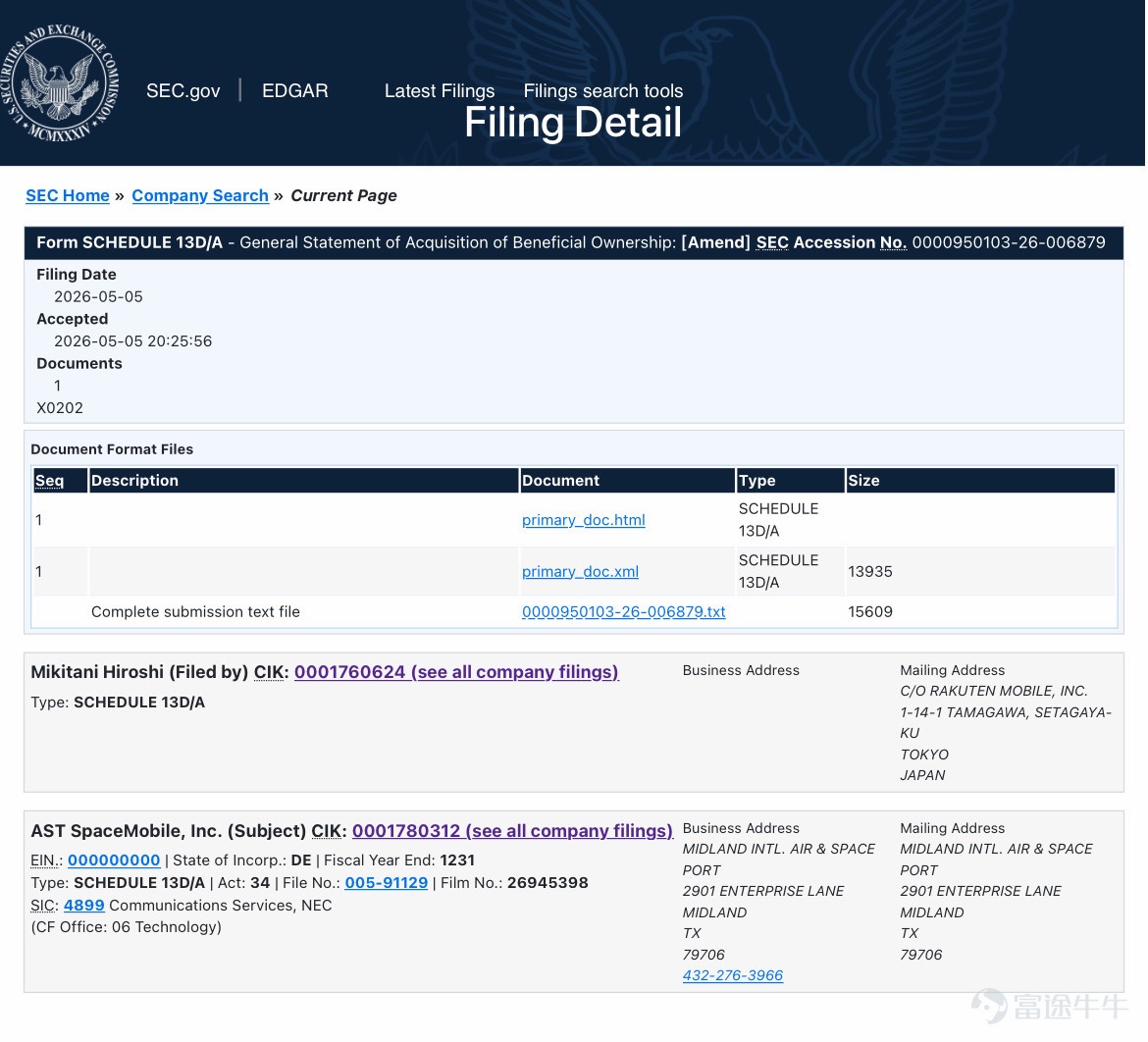The width and height of the screenshot is (1148, 1042).
Task: Select the X0202 text
Action: coord(60,408)
